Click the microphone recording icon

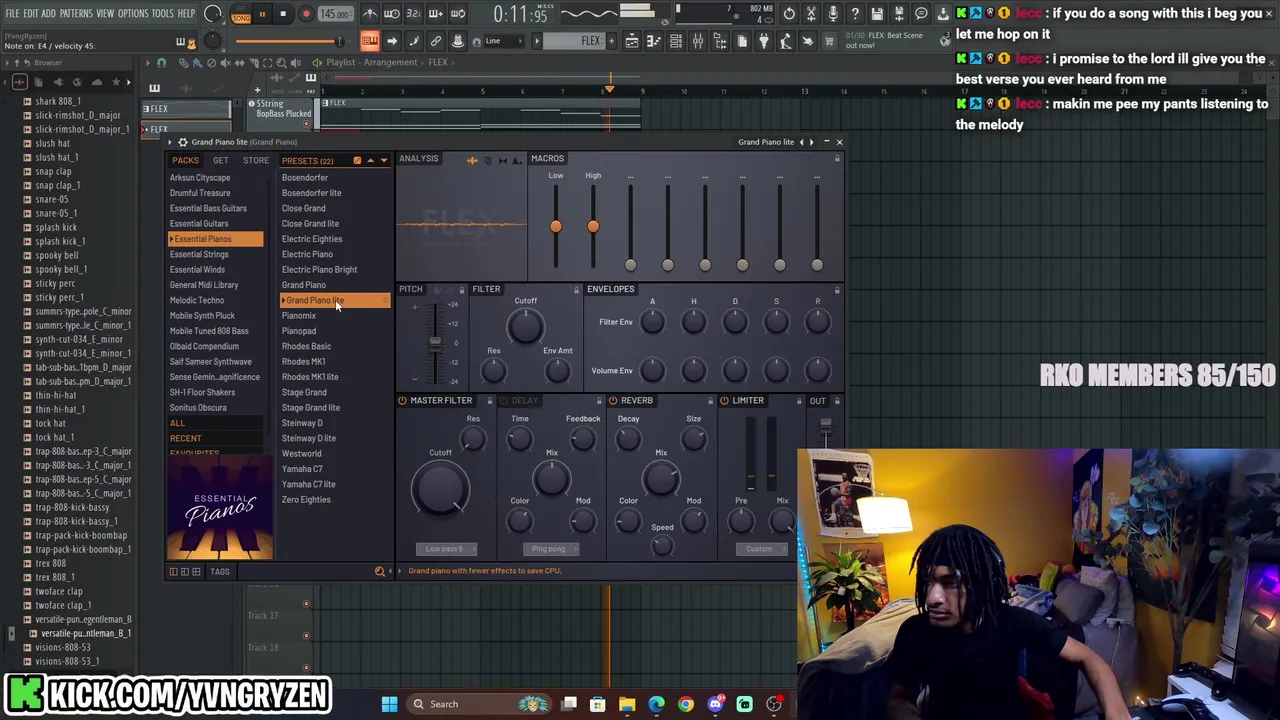pos(833,14)
